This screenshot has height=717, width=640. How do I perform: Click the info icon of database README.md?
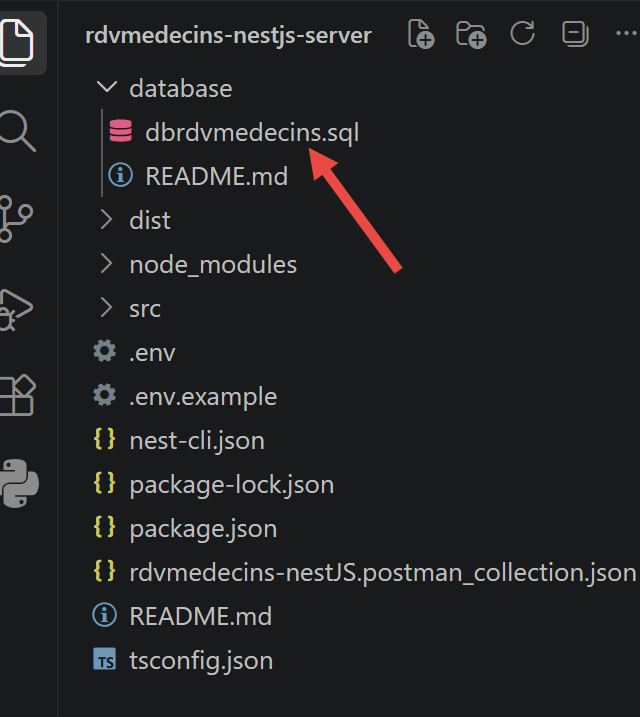click(121, 175)
